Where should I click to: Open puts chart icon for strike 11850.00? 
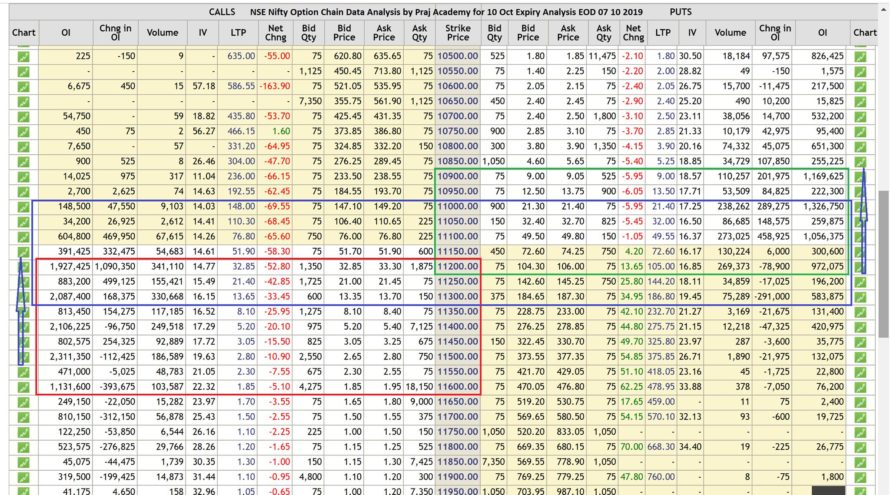(860, 463)
